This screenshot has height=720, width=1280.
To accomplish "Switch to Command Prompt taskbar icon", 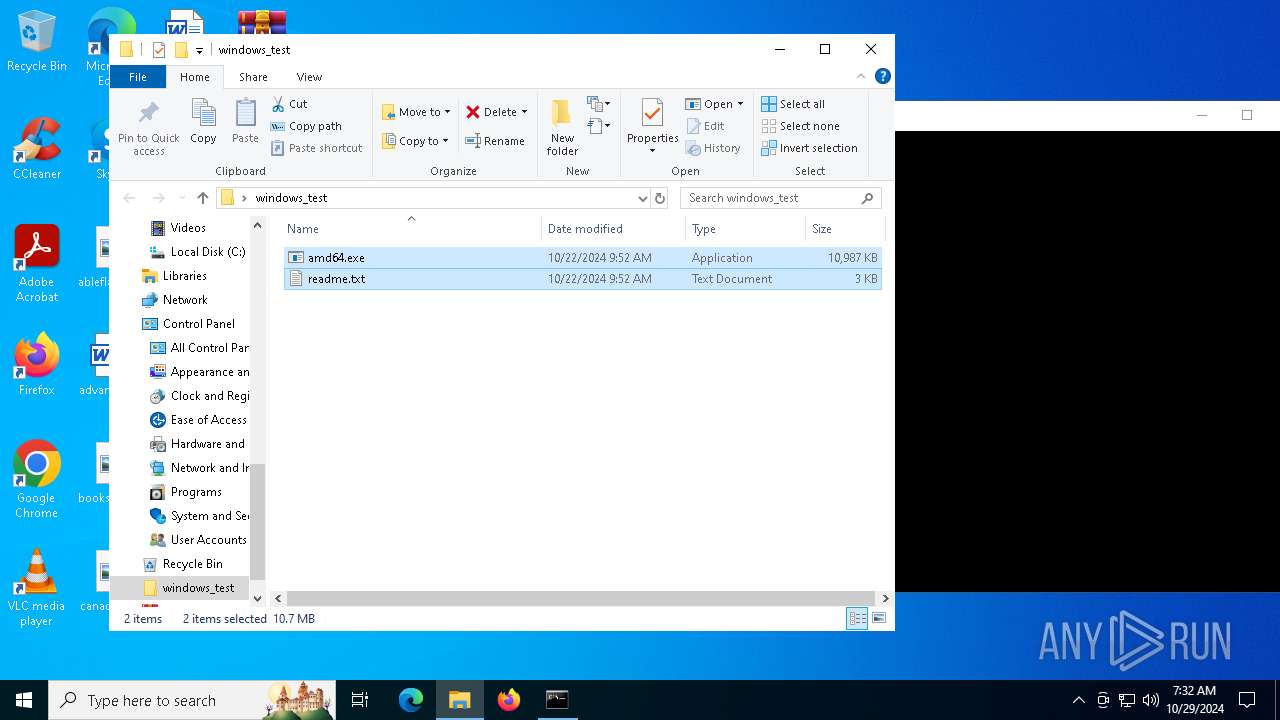I will (557, 700).
